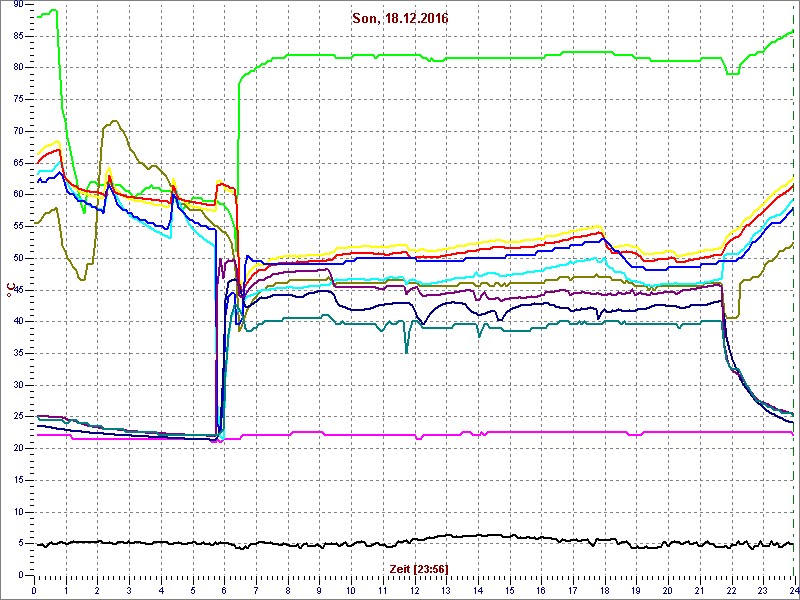Click the "Zeit [23:56]" time axis label
The height and width of the screenshot is (600, 800).
[x=419, y=568]
